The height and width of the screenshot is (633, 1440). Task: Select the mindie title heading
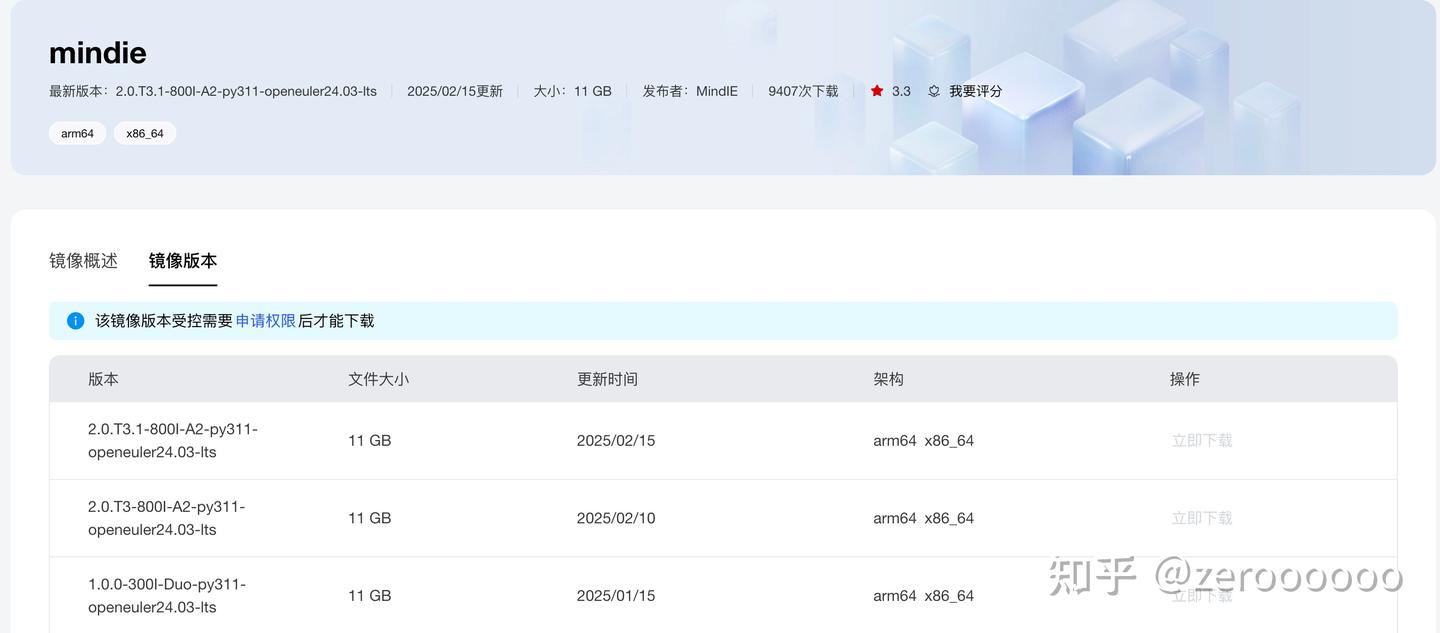[x=97, y=52]
